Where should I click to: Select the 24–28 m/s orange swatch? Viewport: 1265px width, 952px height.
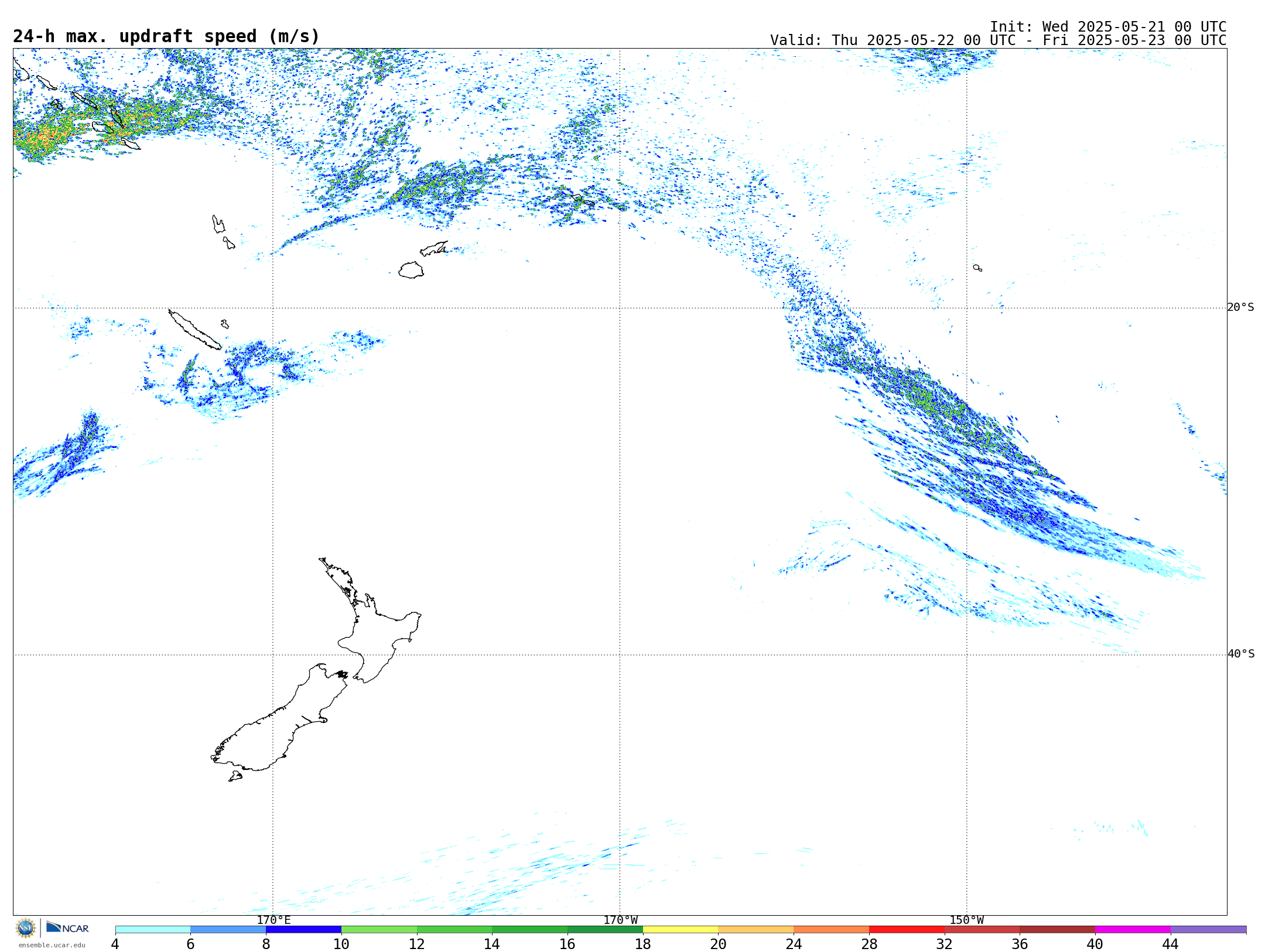pyautogui.click(x=832, y=929)
